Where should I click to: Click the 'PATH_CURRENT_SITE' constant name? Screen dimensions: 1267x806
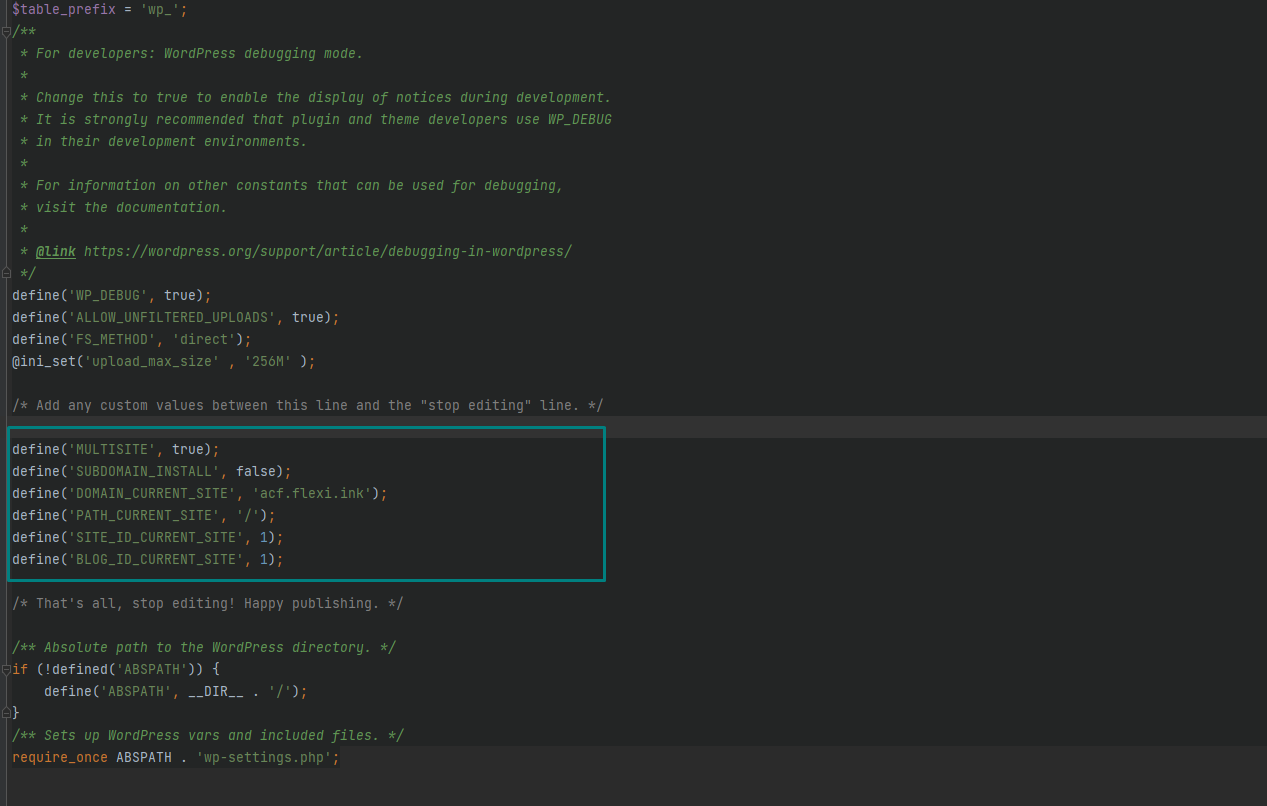[x=144, y=515]
